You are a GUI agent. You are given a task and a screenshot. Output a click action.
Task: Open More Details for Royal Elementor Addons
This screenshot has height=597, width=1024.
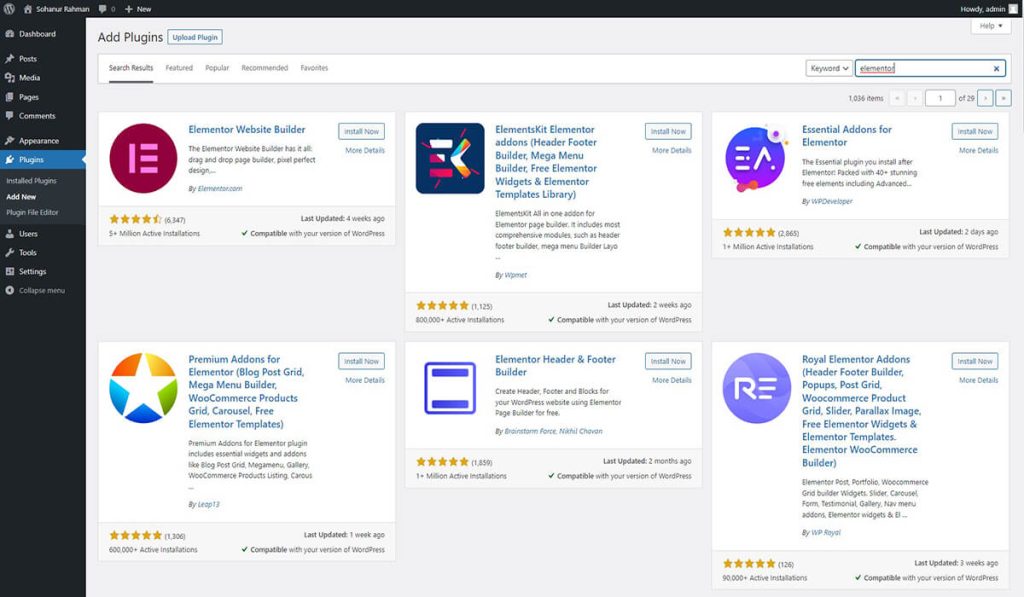click(978, 380)
